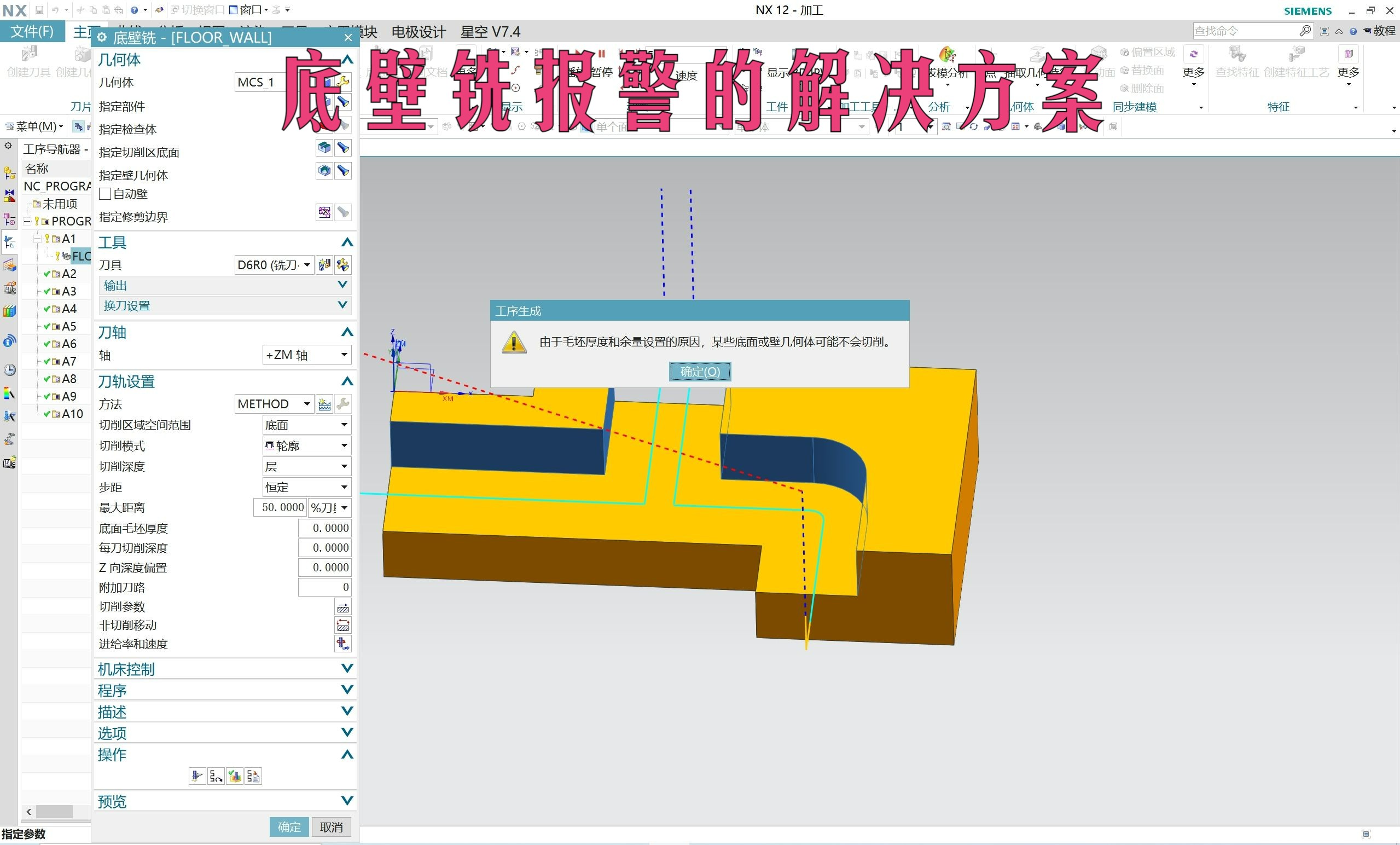Select the cut area floor (指定切削区底面) icon

click(x=324, y=148)
